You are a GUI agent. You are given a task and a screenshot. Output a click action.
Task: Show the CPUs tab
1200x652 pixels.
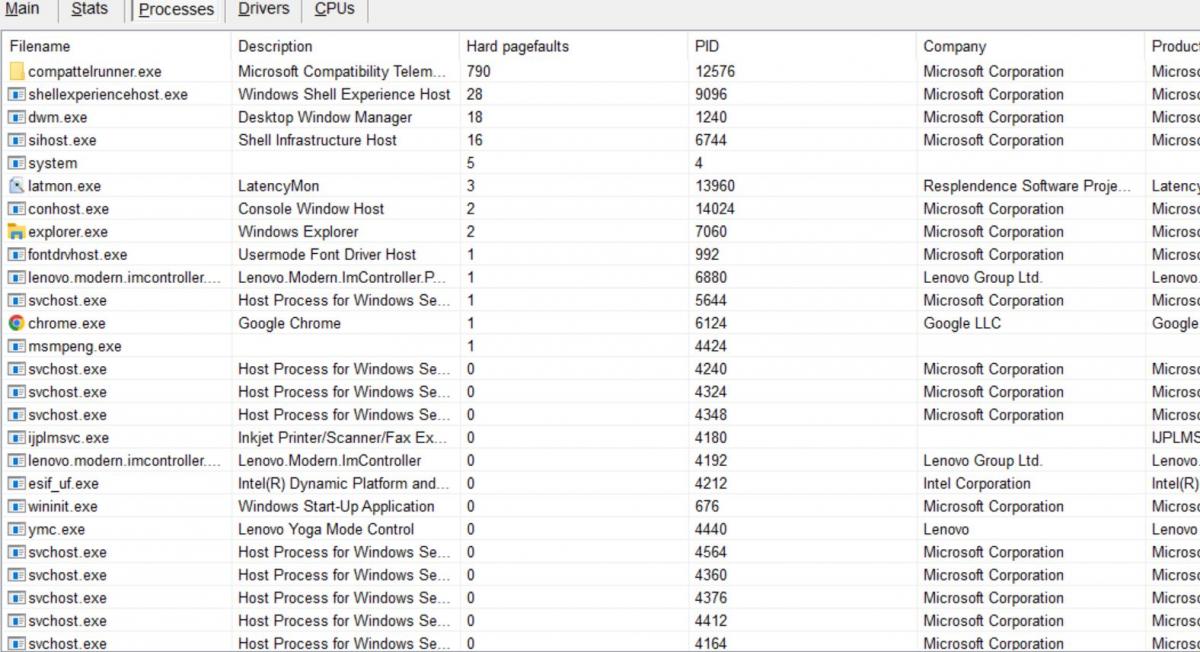click(x=335, y=10)
